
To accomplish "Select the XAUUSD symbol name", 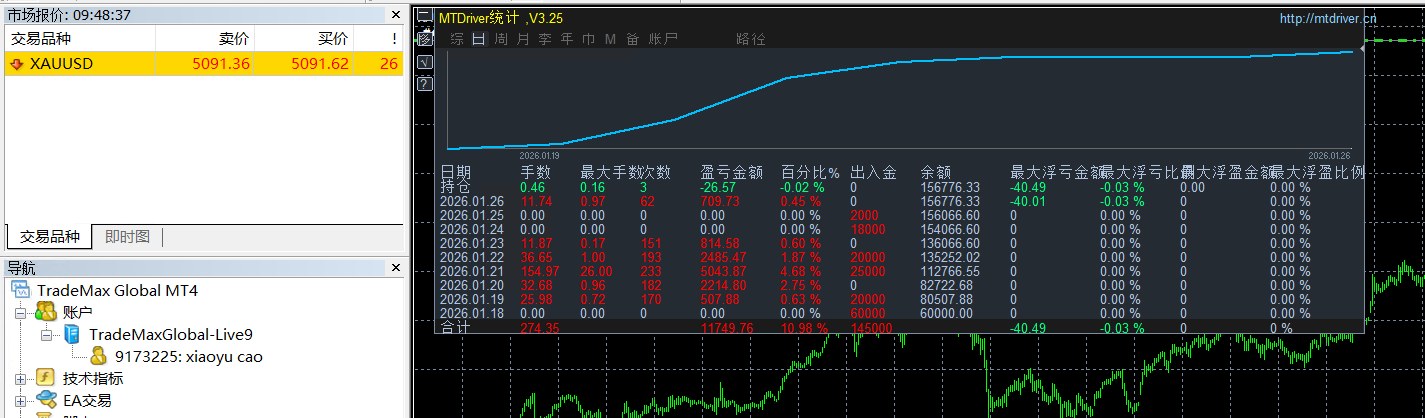I will click(61, 64).
